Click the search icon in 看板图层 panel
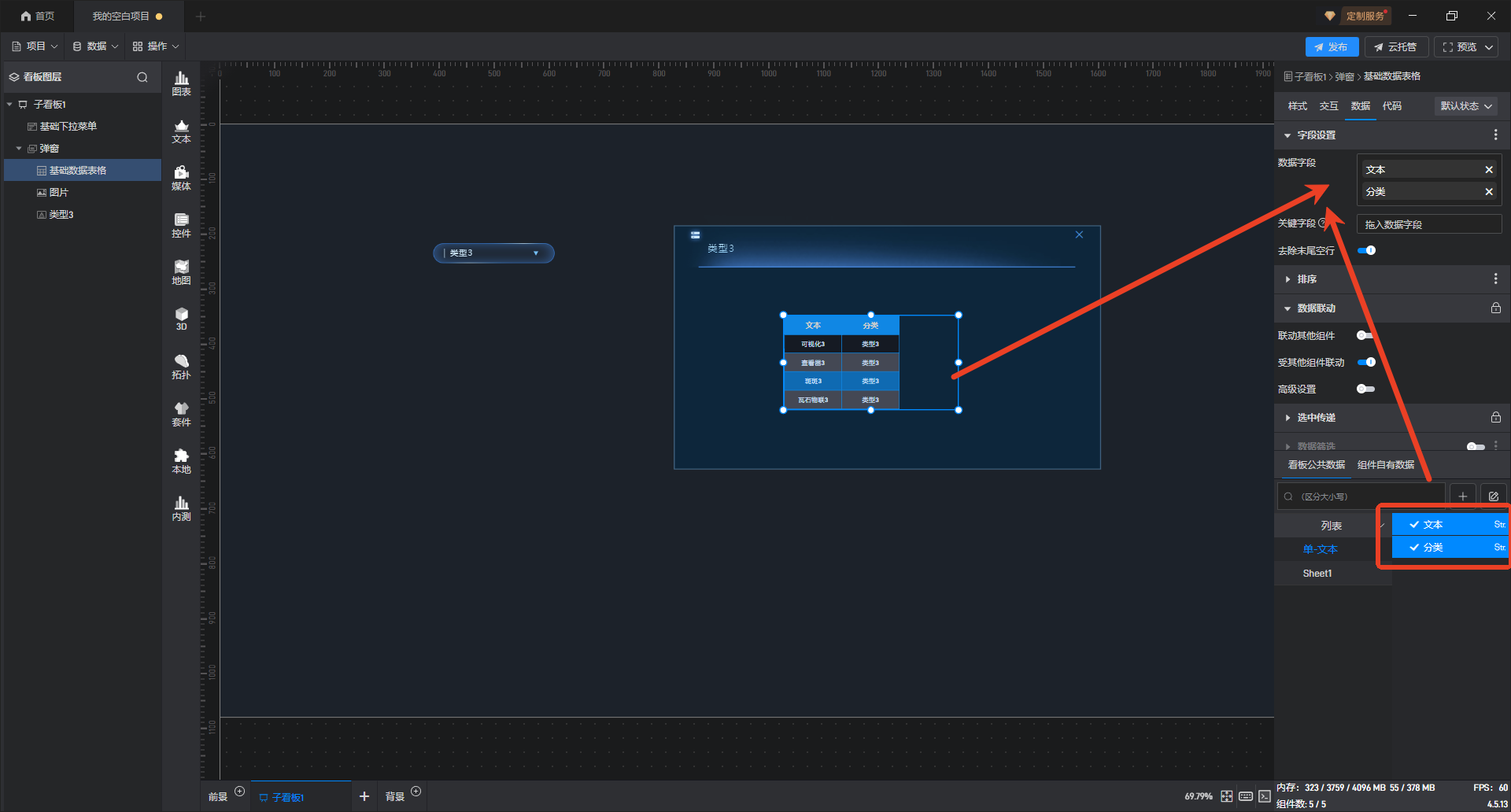 [142, 77]
